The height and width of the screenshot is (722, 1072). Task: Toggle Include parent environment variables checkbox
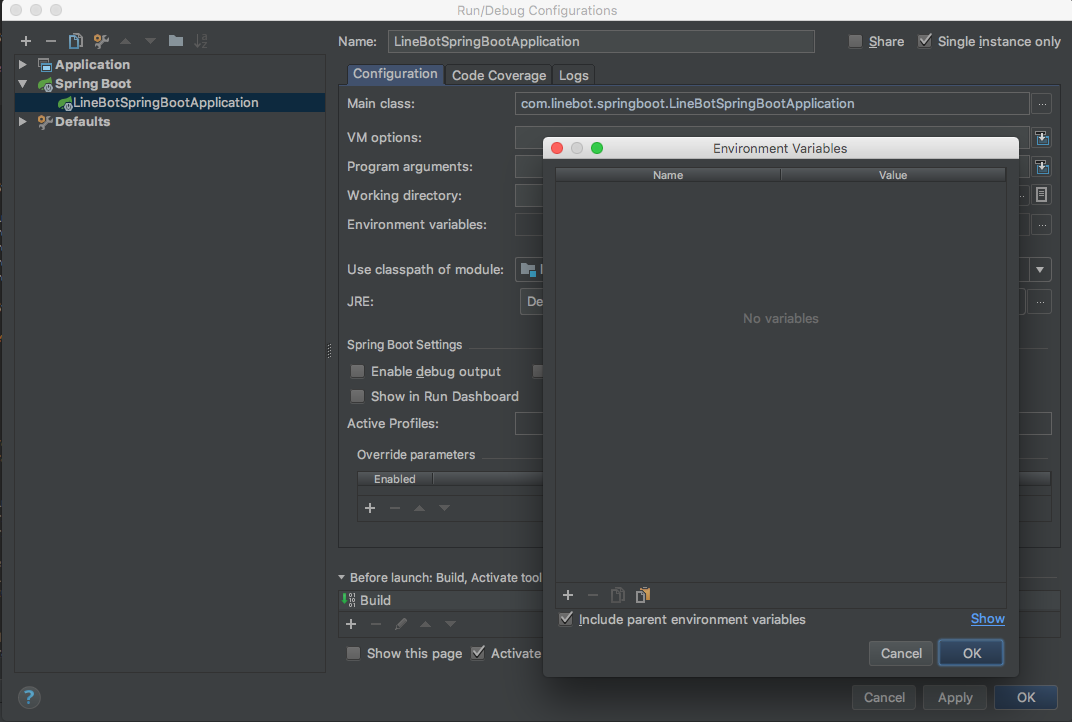(x=565, y=619)
